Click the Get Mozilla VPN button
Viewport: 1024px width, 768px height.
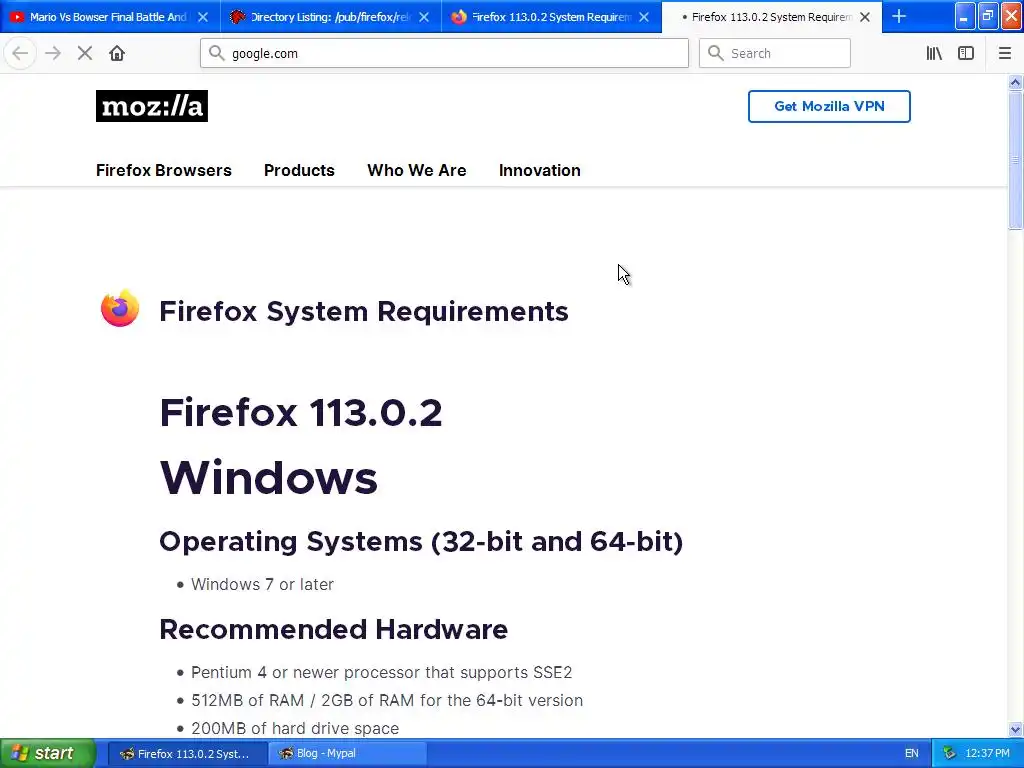[829, 106]
